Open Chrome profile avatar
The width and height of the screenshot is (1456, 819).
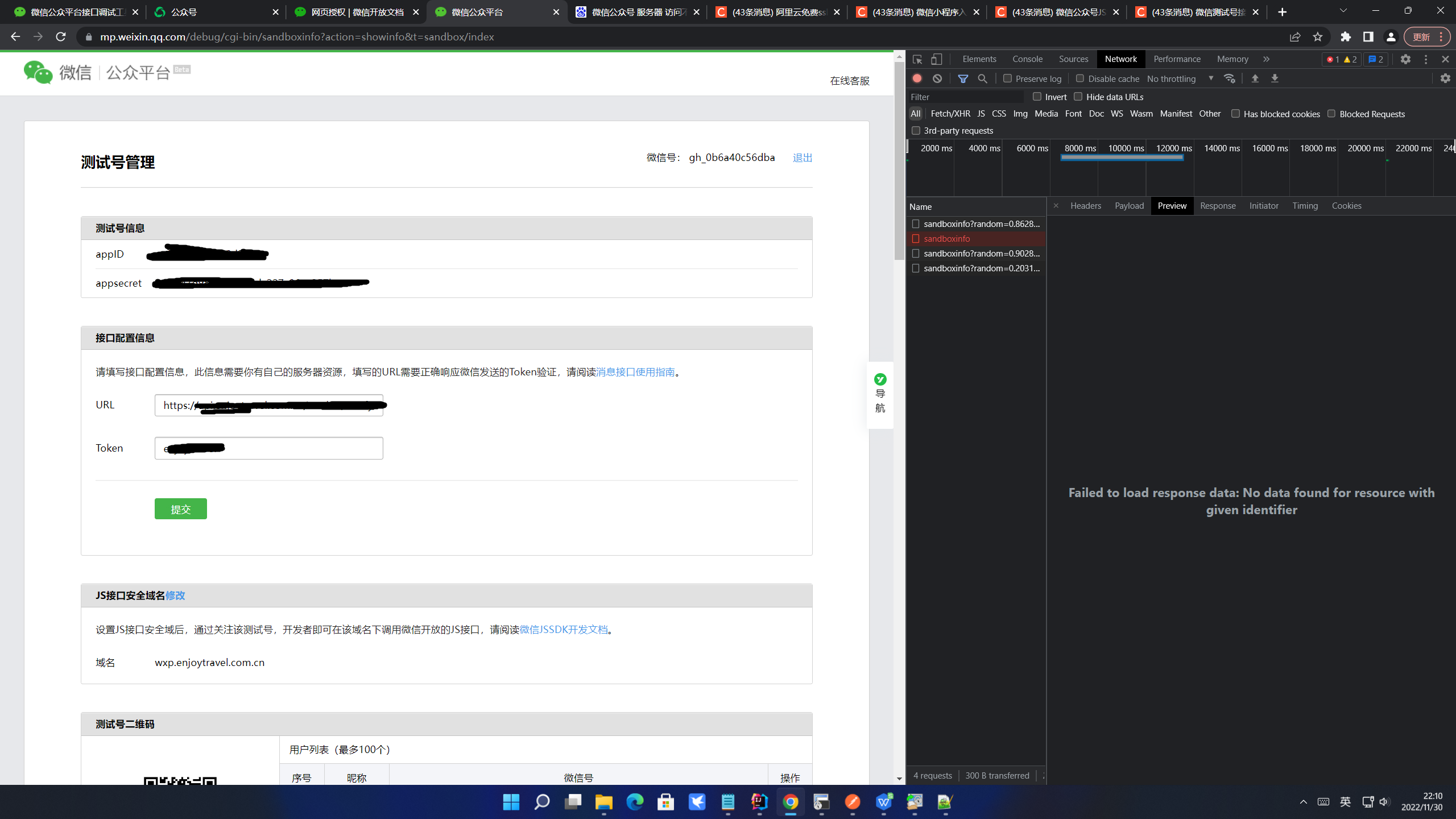[x=1391, y=37]
